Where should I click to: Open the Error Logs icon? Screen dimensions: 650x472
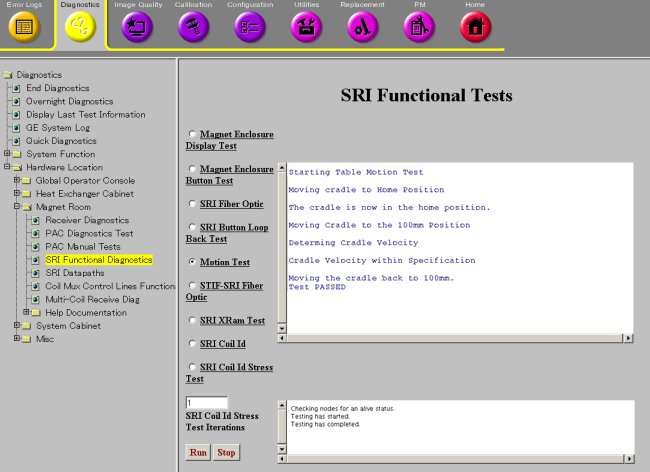point(24,28)
